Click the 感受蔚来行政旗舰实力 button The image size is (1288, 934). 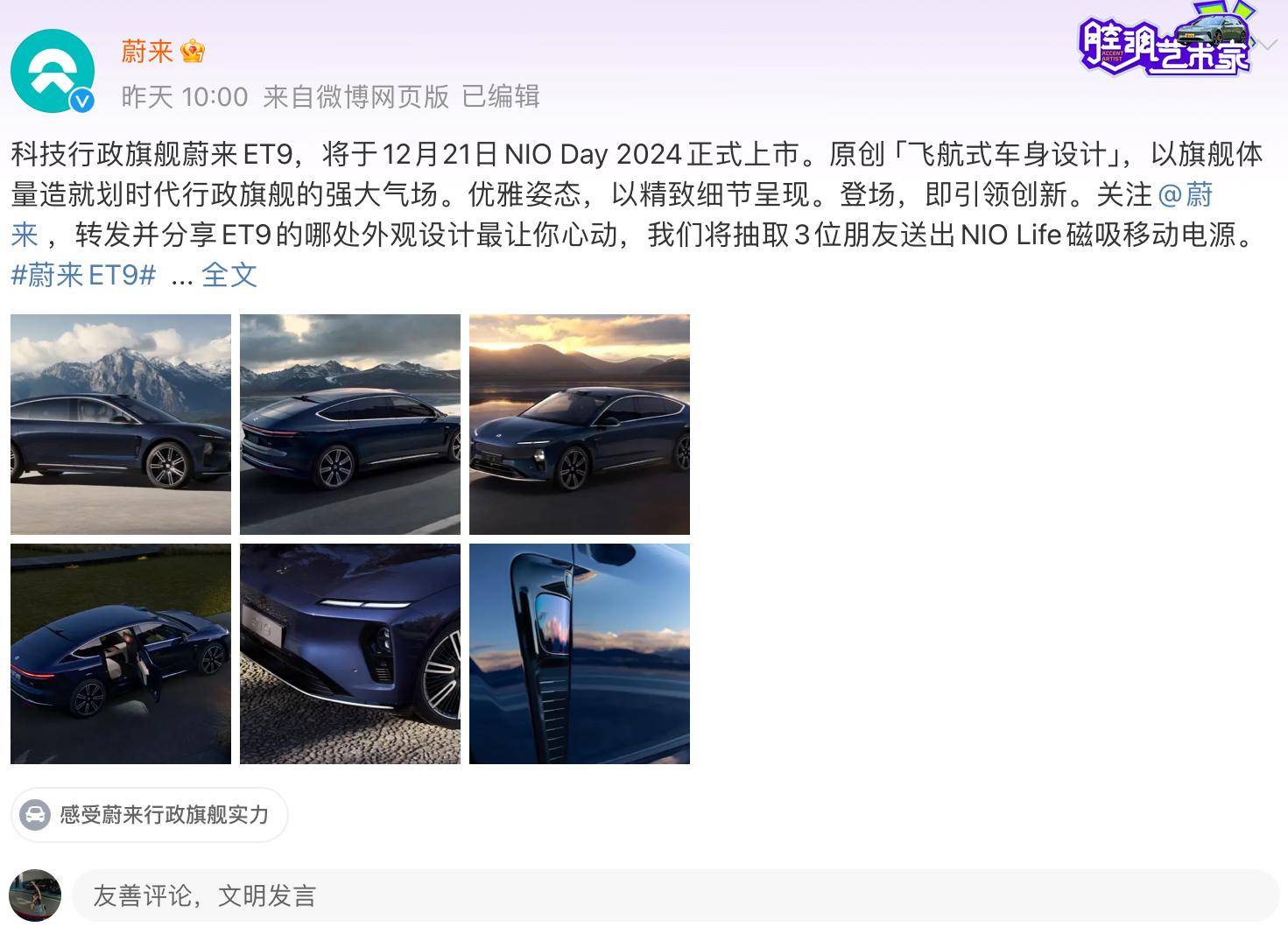pyautogui.click(x=150, y=815)
